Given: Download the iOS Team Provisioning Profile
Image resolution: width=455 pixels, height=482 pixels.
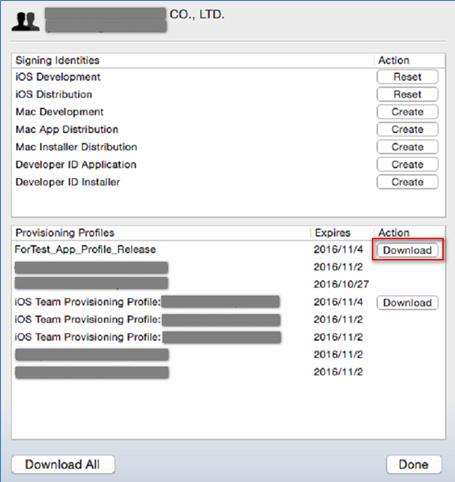Looking at the screenshot, I should point(407,303).
